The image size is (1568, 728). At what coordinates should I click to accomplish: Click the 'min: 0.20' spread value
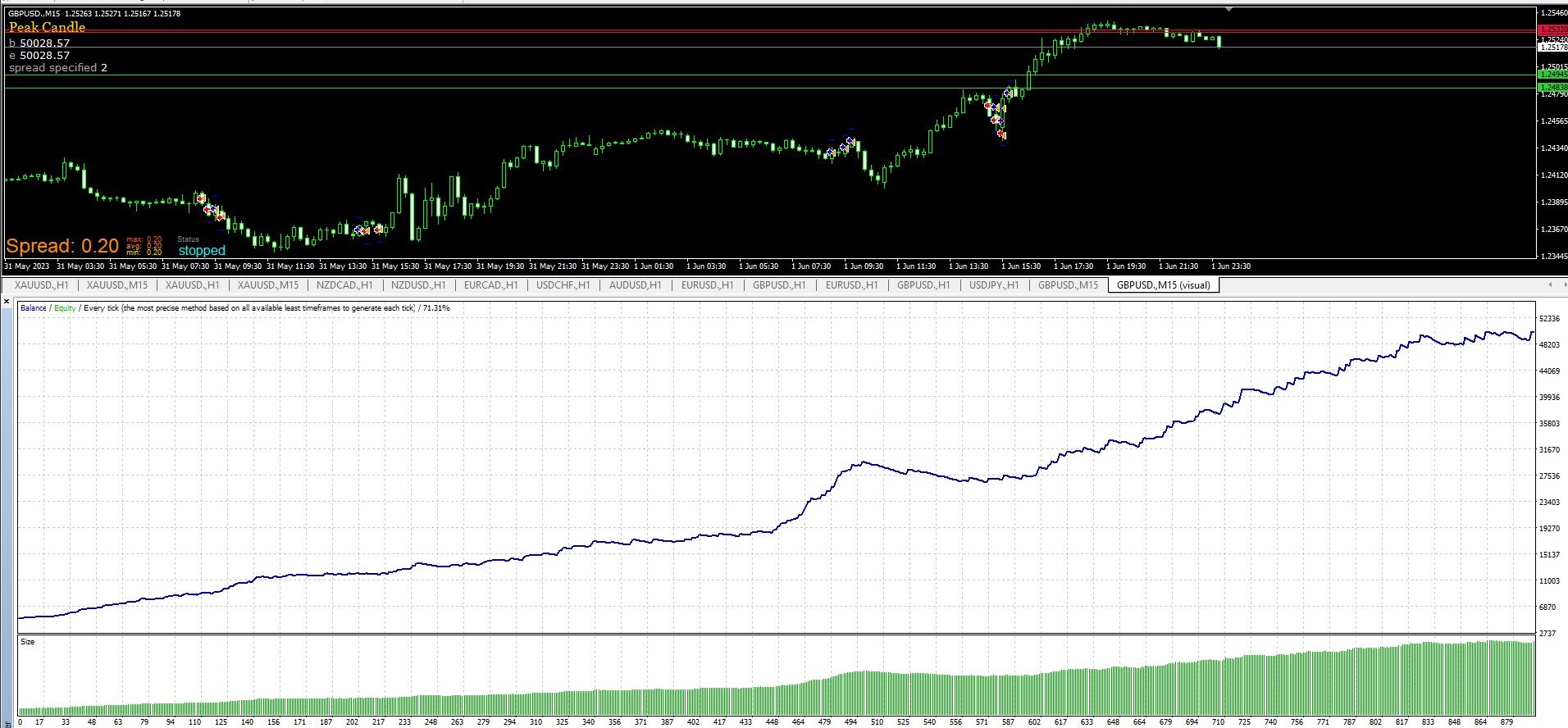(144, 253)
